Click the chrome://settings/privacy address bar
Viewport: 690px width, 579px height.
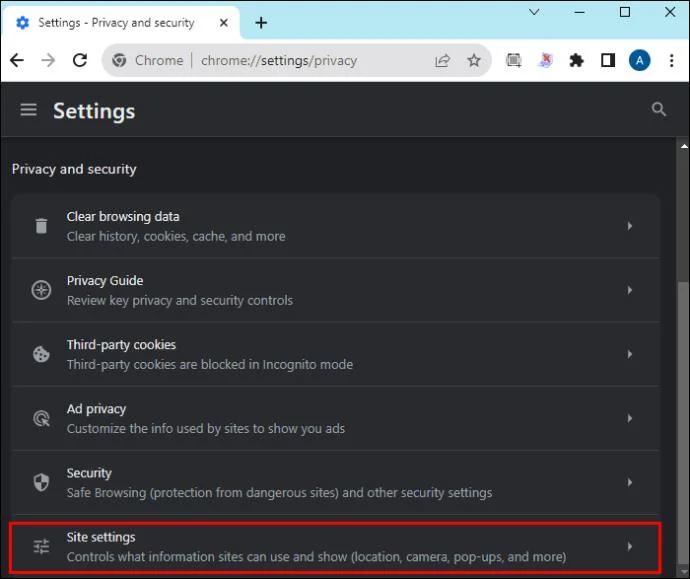click(279, 60)
